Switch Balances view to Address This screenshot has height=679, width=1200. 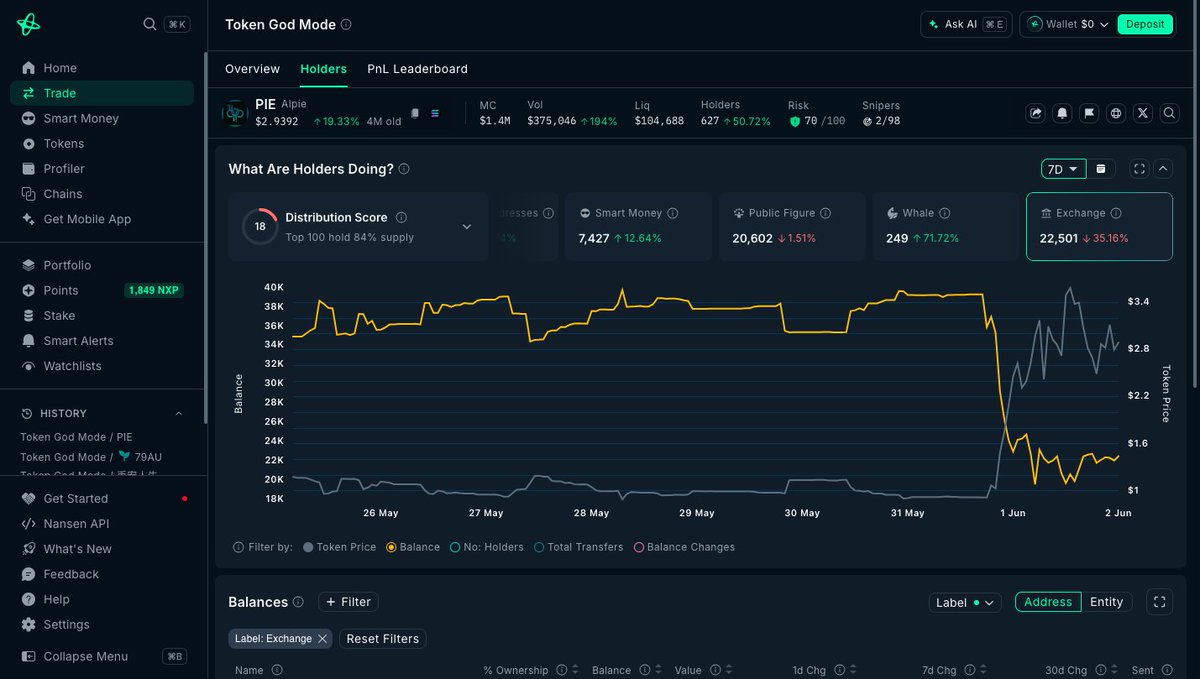(1048, 602)
